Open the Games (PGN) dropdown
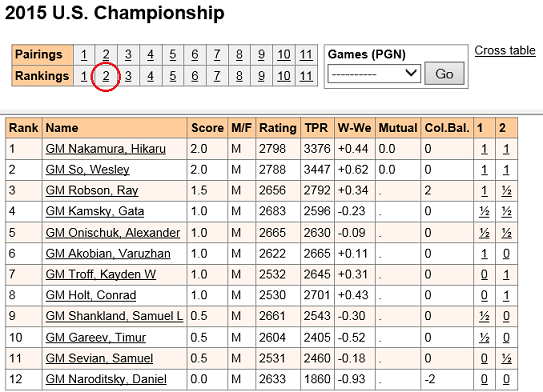Image resolution: width=543 pixels, height=392 pixels. coord(374,73)
